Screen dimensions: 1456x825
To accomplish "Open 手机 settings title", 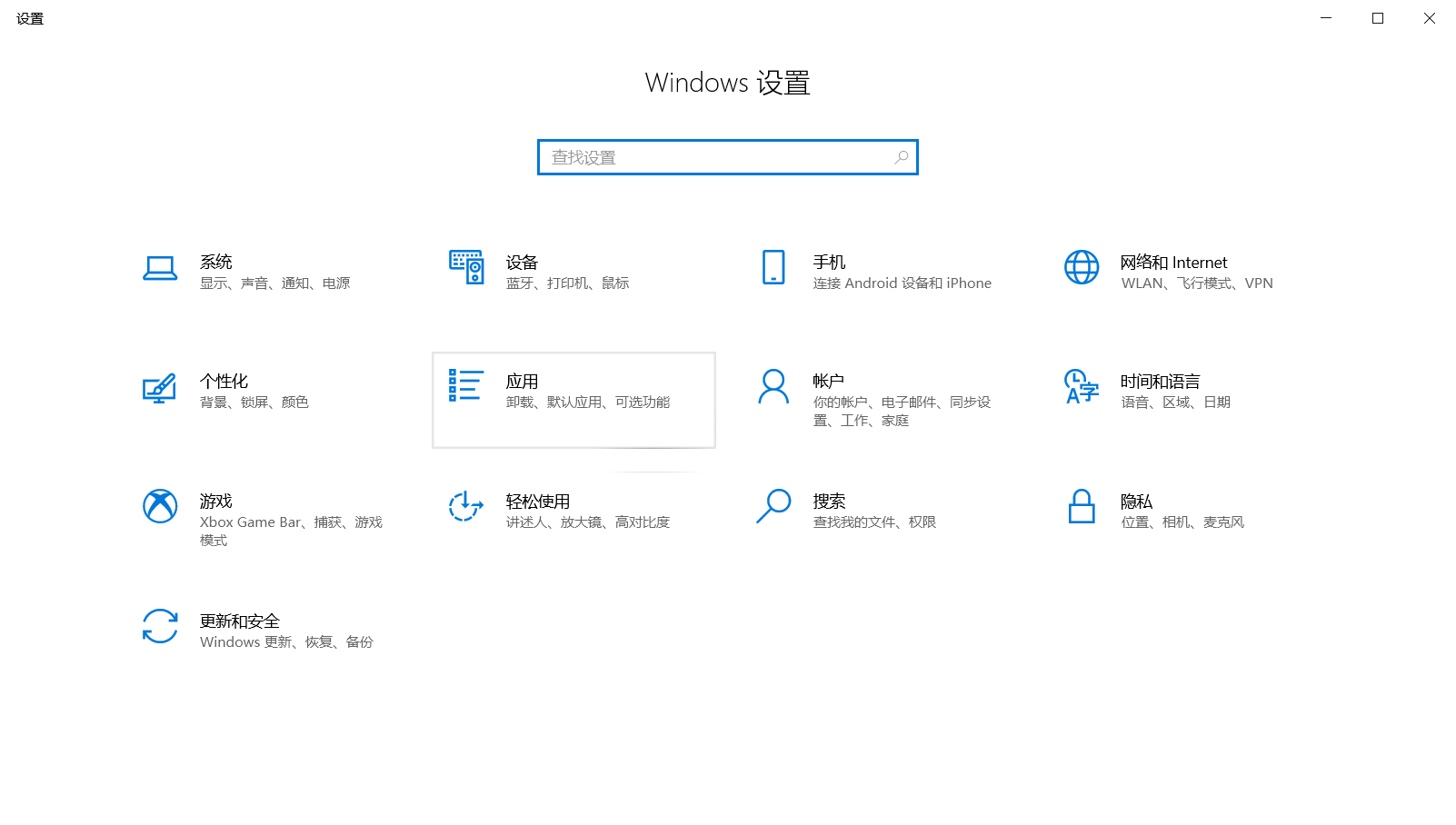I will pos(830,262).
